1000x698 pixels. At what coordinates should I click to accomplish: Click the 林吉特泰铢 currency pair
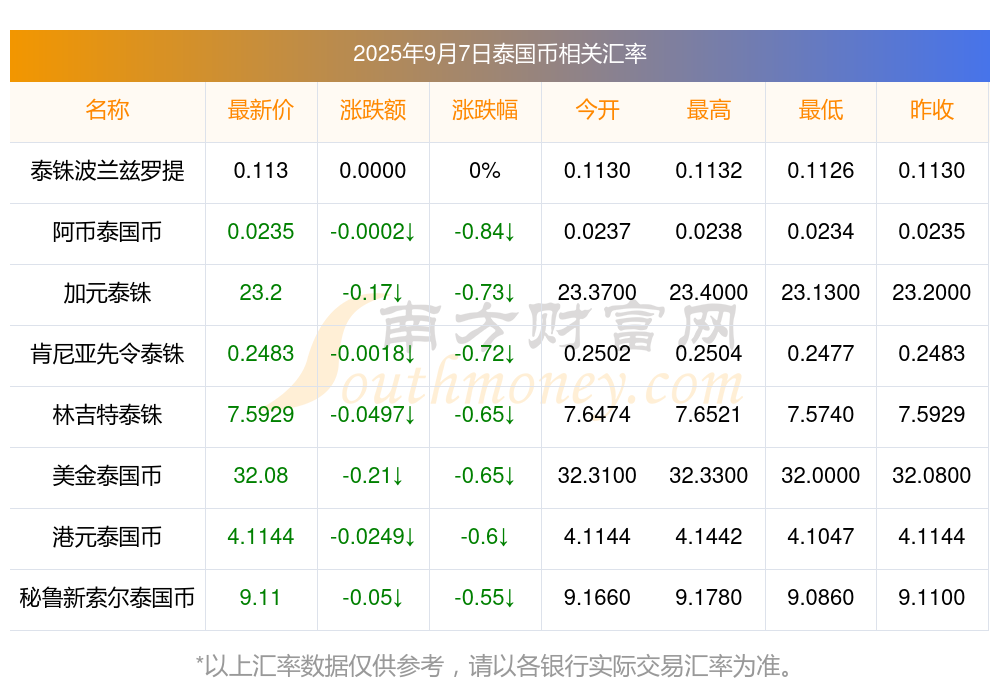coord(107,415)
